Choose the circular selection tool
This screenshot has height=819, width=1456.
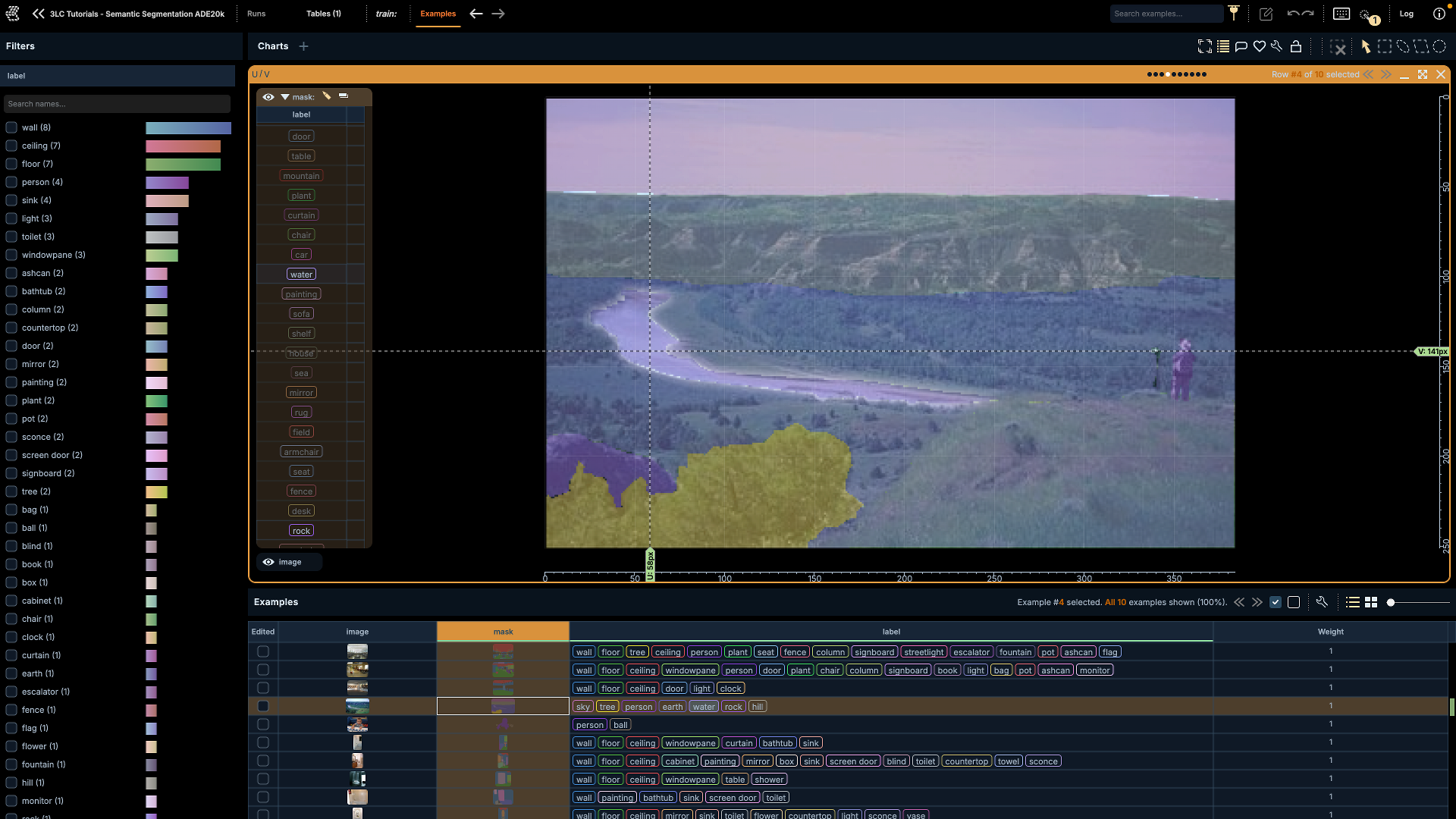click(x=1439, y=46)
